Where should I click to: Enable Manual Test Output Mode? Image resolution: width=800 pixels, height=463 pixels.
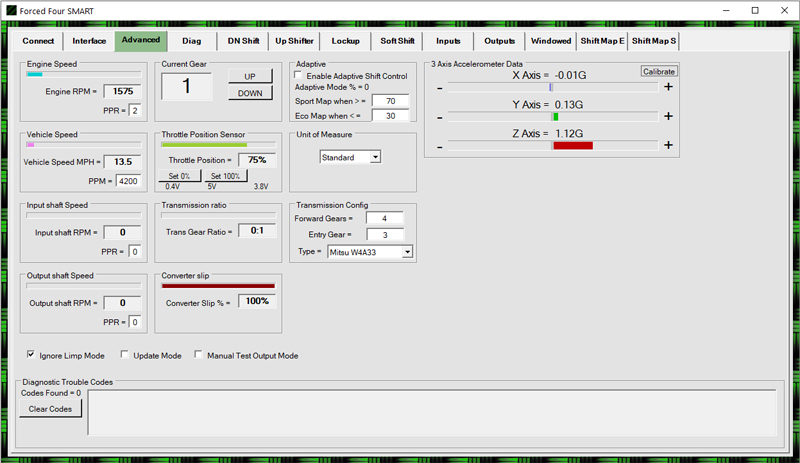tap(199, 355)
